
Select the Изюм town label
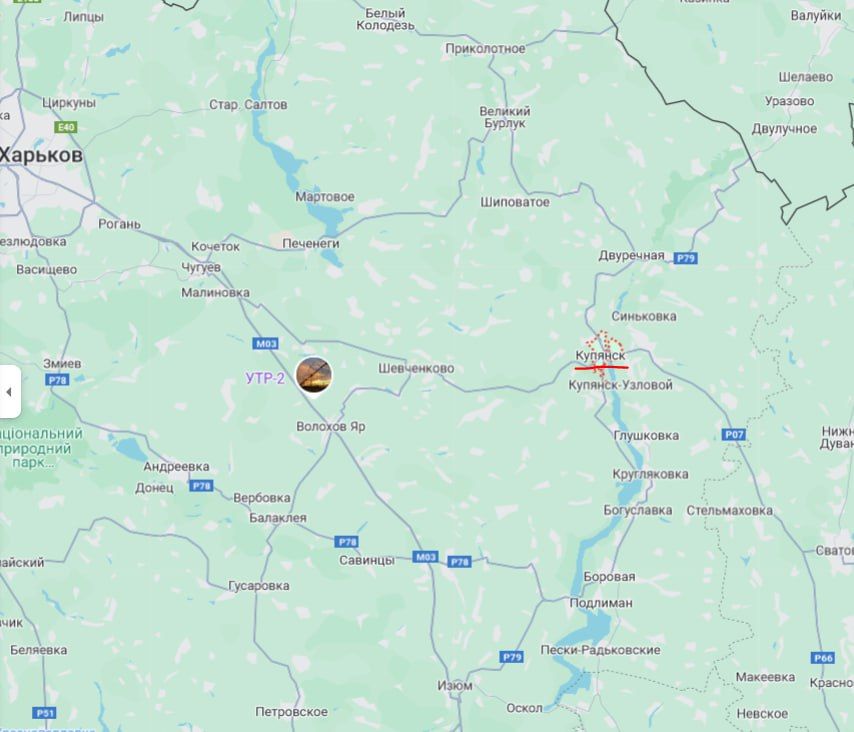(x=455, y=686)
